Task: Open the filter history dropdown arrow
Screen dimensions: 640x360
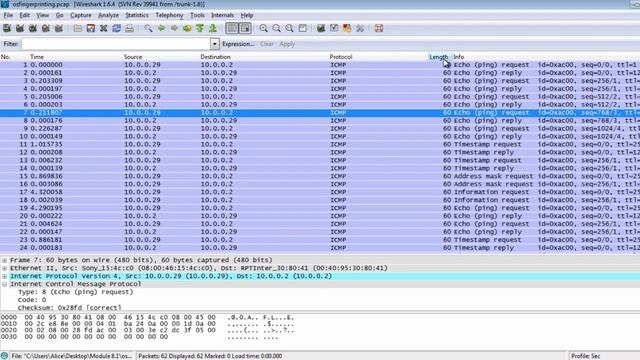Action: (x=215, y=44)
